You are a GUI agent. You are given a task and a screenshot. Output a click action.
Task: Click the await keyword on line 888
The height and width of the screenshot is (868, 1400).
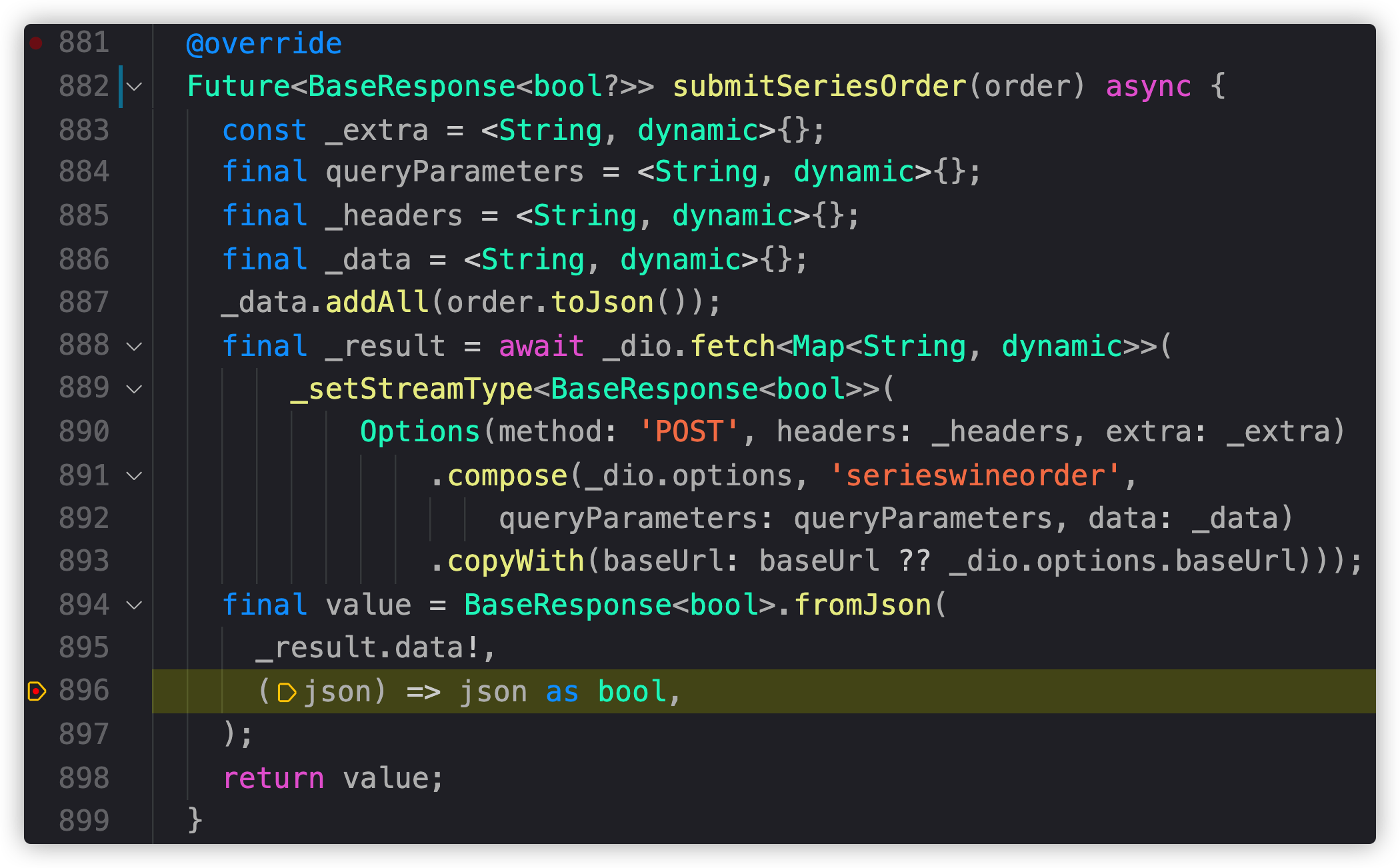click(x=541, y=346)
